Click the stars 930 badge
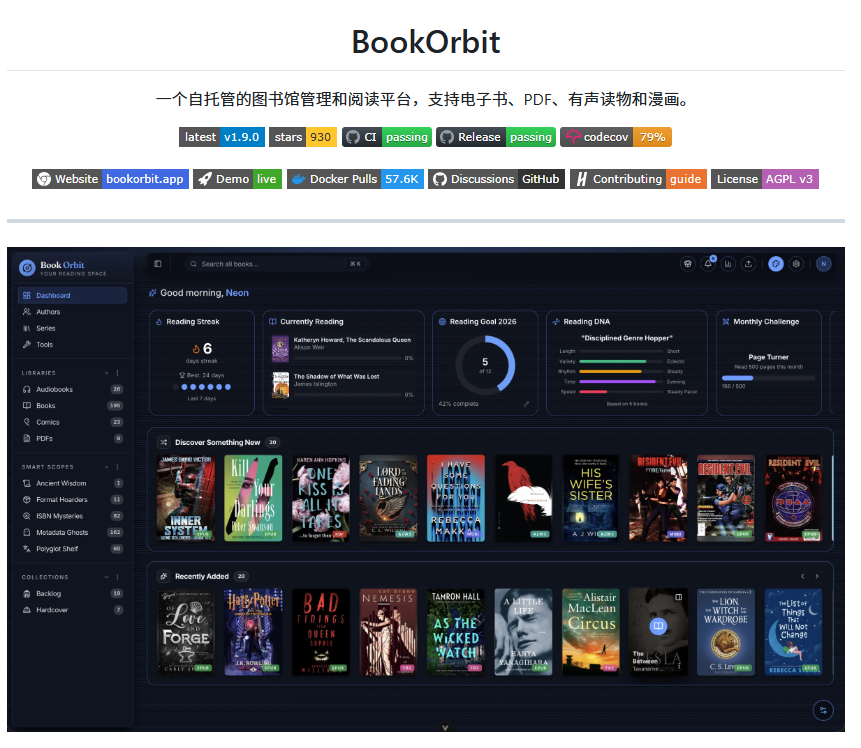The image size is (861, 748). point(303,137)
